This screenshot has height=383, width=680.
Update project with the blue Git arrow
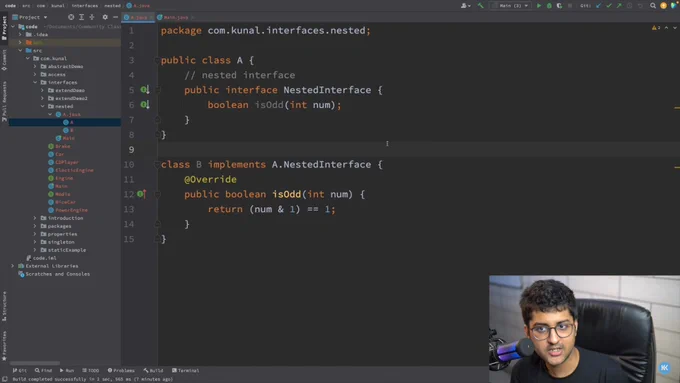coord(599,6)
